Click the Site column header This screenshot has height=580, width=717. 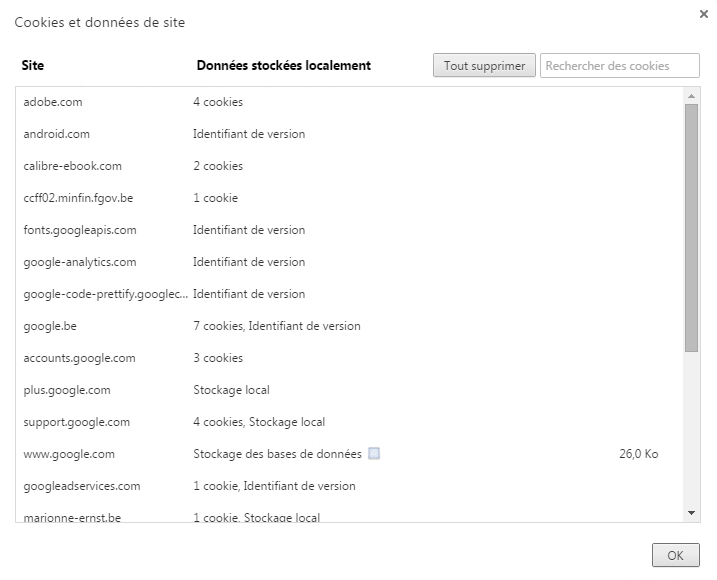(x=32, y=65)
